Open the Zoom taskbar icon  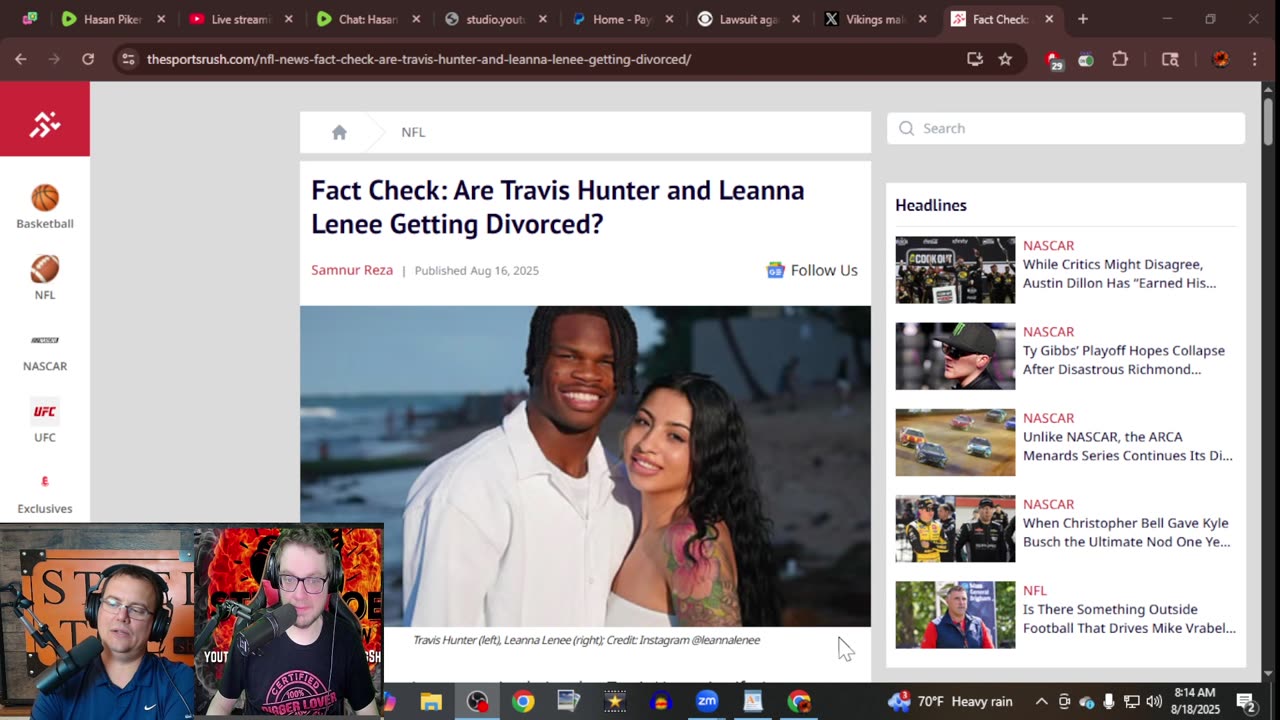(x=707, y=702)
